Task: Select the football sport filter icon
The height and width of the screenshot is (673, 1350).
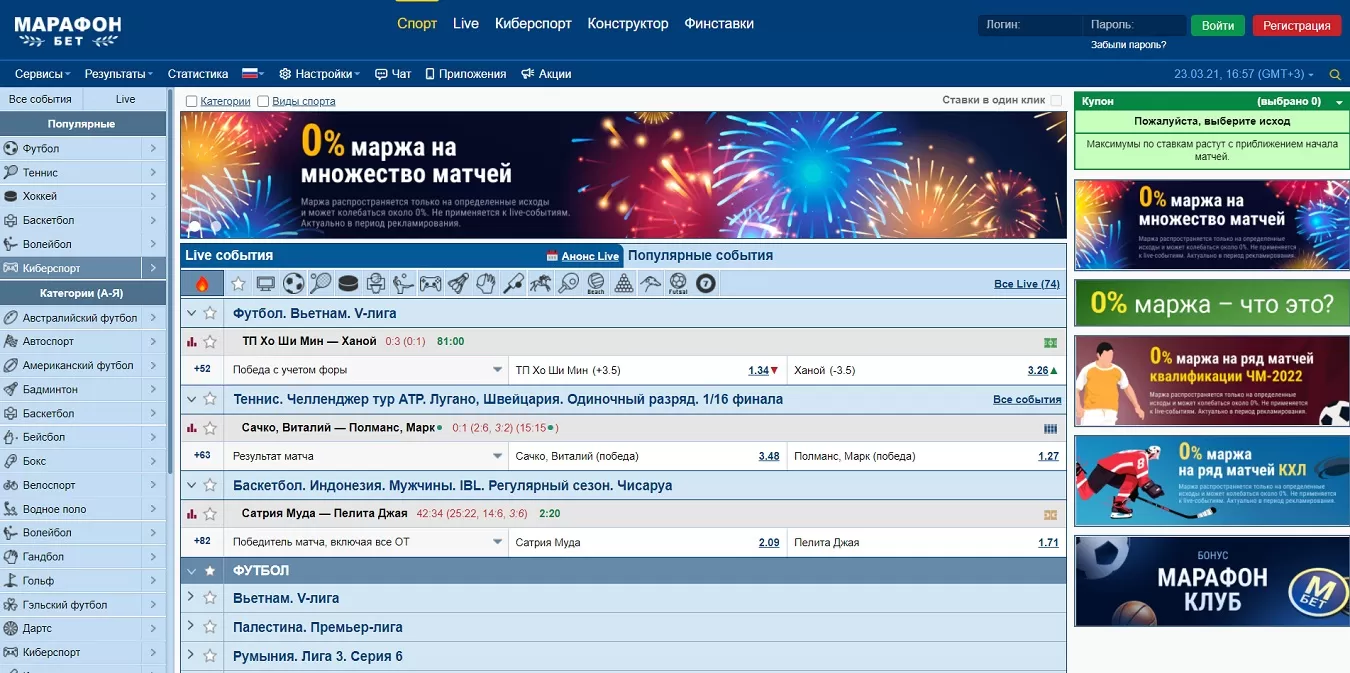Action: point(293,283)
